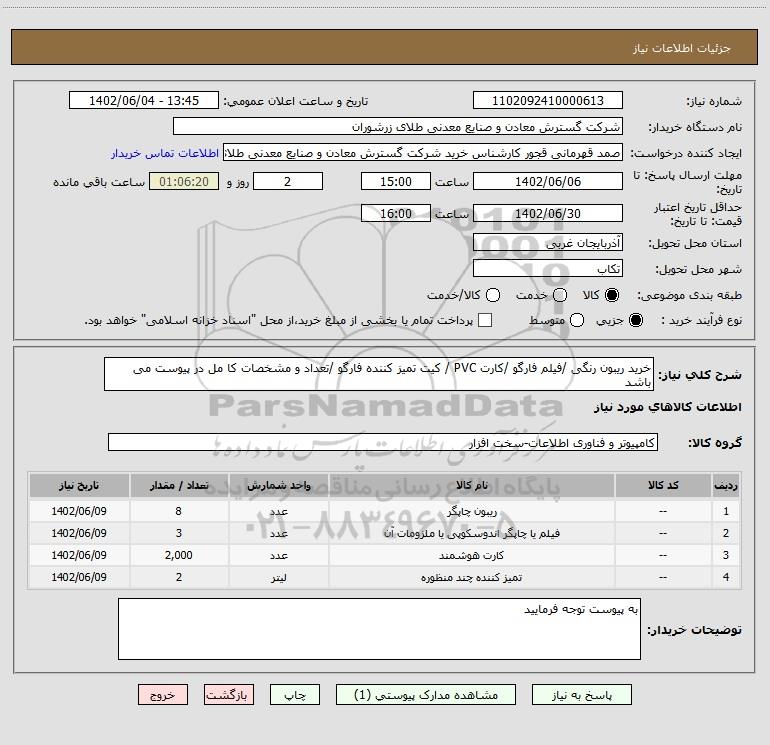
Task: Click the validity hour field 16:00
Action: tap(396, 213)
